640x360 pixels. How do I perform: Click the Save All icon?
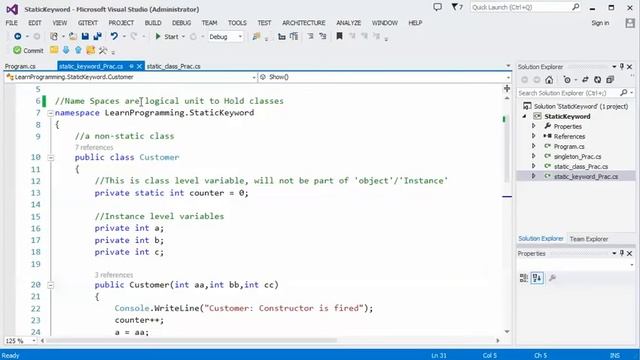point(97,37)
